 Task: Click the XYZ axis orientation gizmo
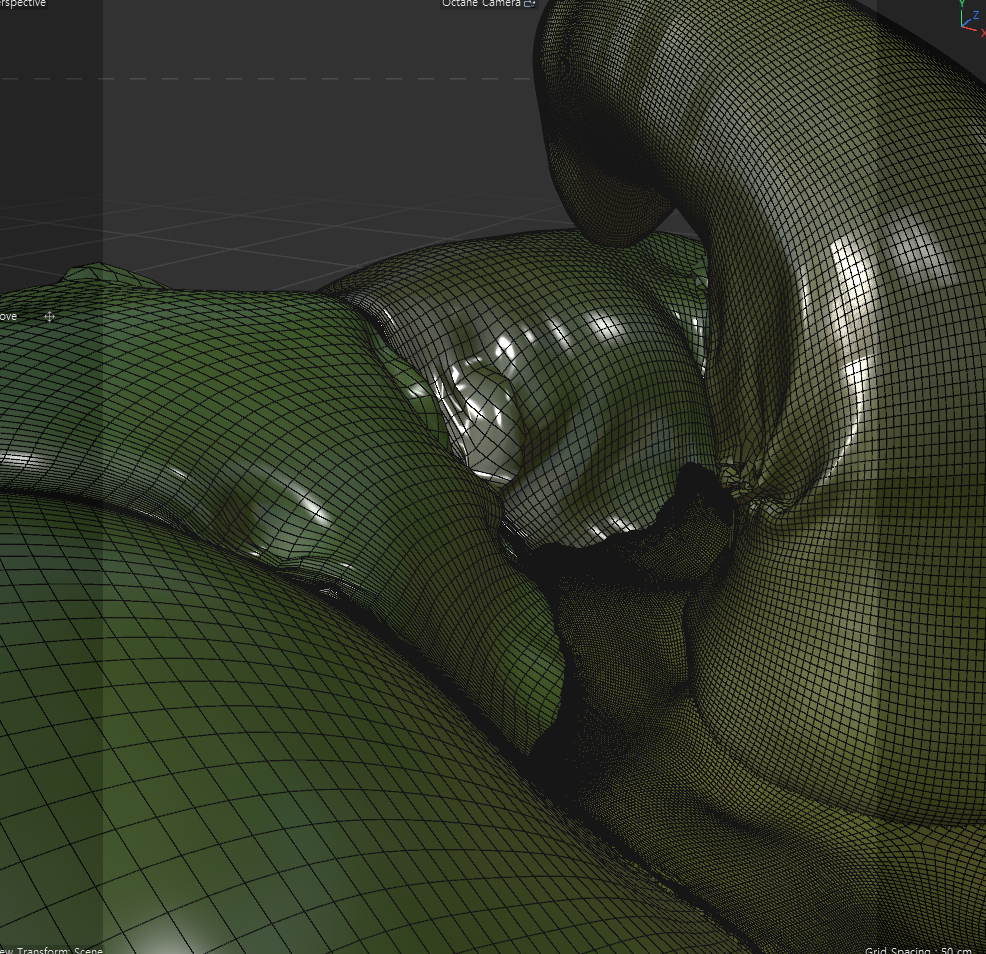[x=972, y=18]
